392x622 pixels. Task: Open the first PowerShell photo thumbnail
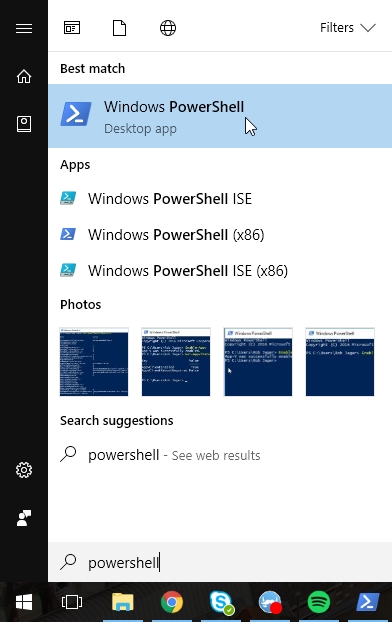coord(94,362)
